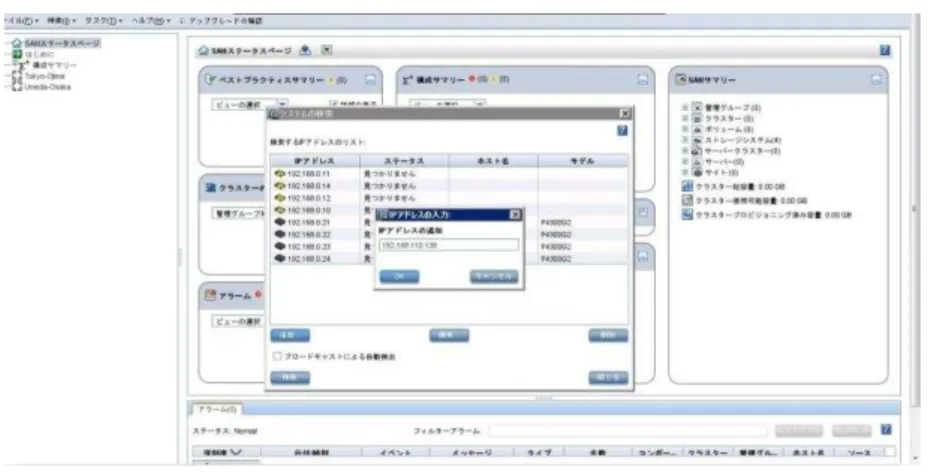
Task: Expand the ストレージシステム node in SANサマリー
Action: (x=685, y=140)
